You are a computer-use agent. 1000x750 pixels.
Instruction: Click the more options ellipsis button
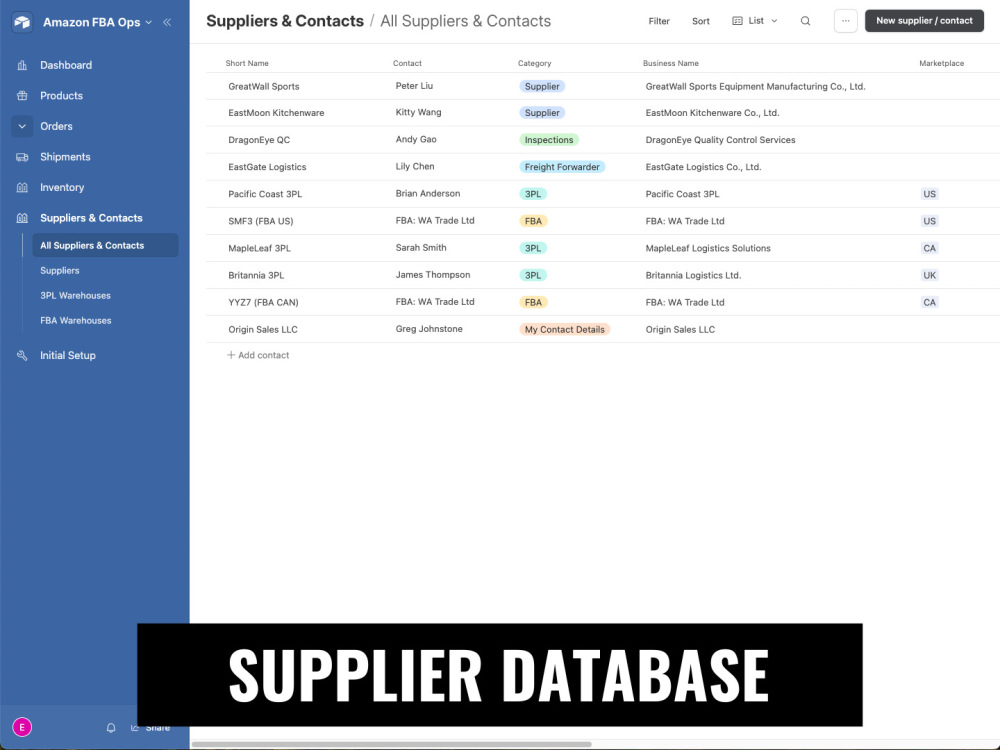tap(845, 21)
